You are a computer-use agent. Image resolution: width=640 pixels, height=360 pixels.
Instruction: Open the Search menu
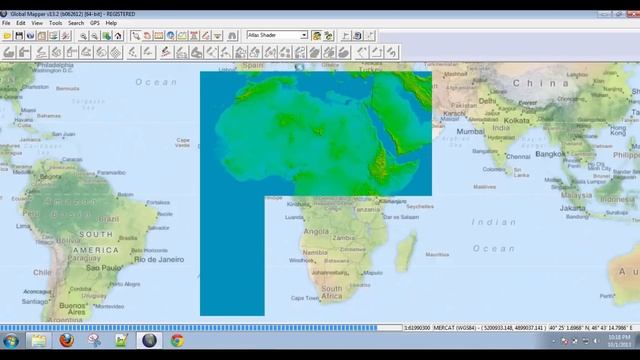point(76,23)
